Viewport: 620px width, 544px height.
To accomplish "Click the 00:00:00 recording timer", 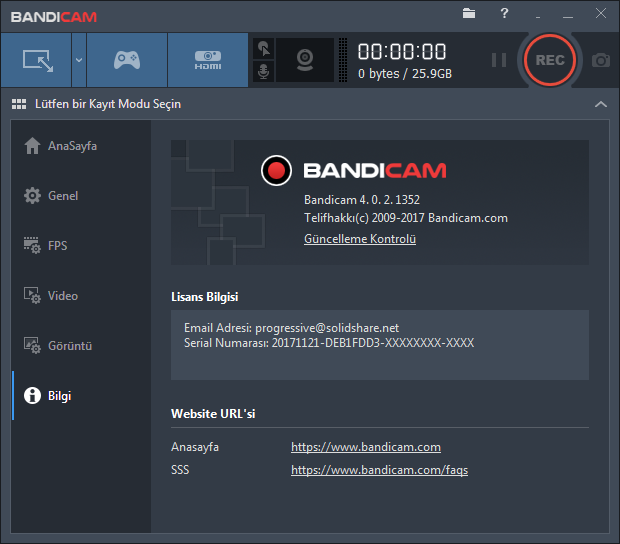I will (x=402, y=52).
